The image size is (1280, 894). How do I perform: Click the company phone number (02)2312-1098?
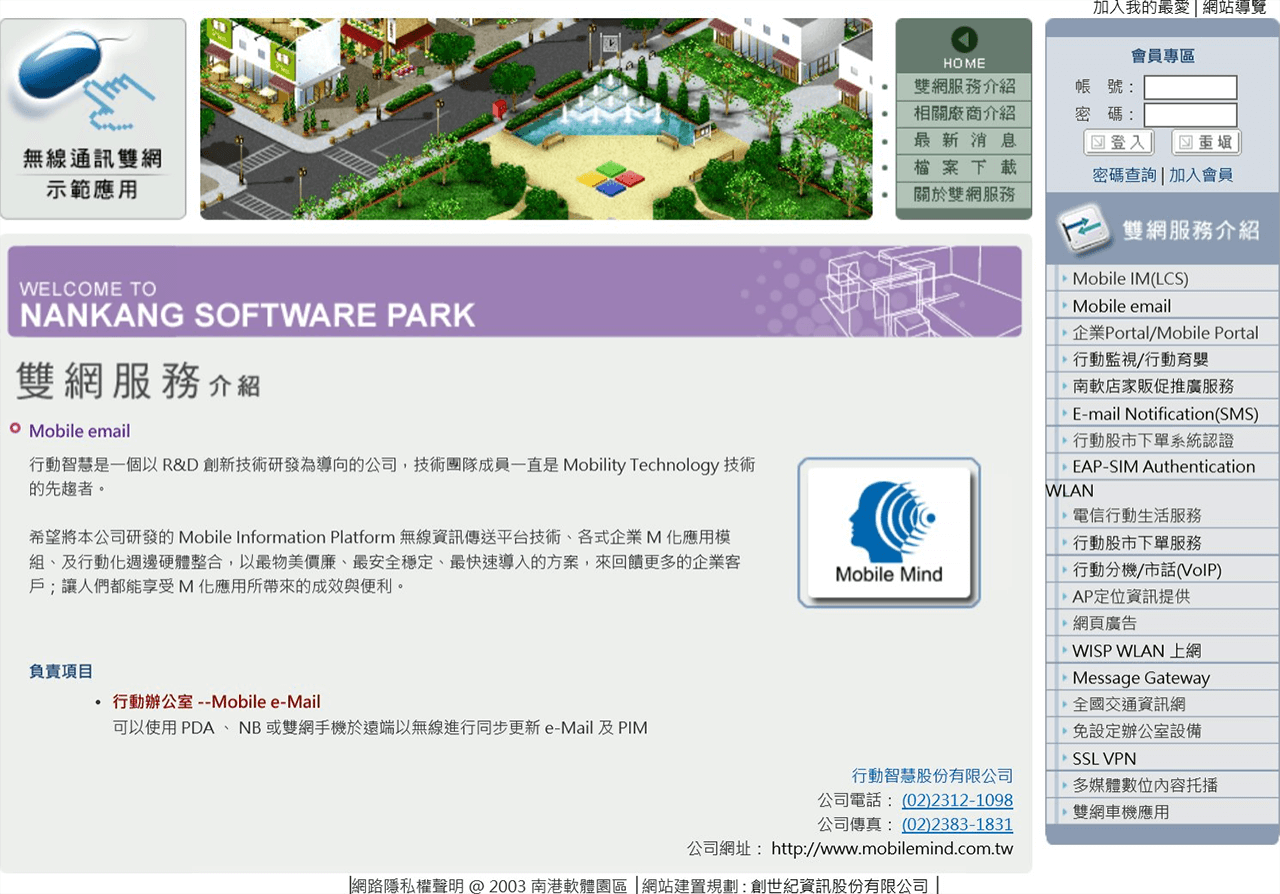point(957,800)
